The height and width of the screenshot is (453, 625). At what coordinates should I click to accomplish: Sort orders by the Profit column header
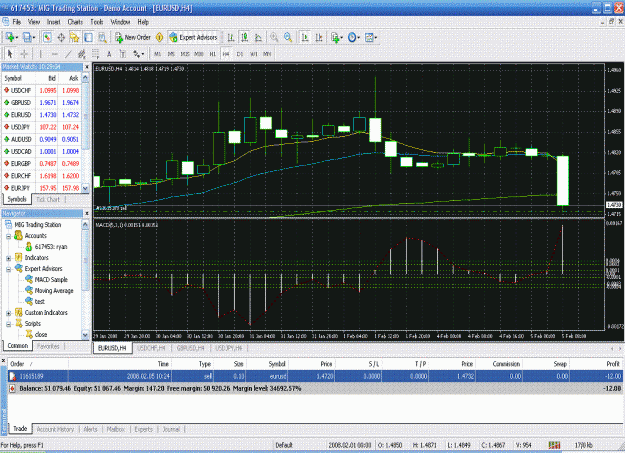596,364
